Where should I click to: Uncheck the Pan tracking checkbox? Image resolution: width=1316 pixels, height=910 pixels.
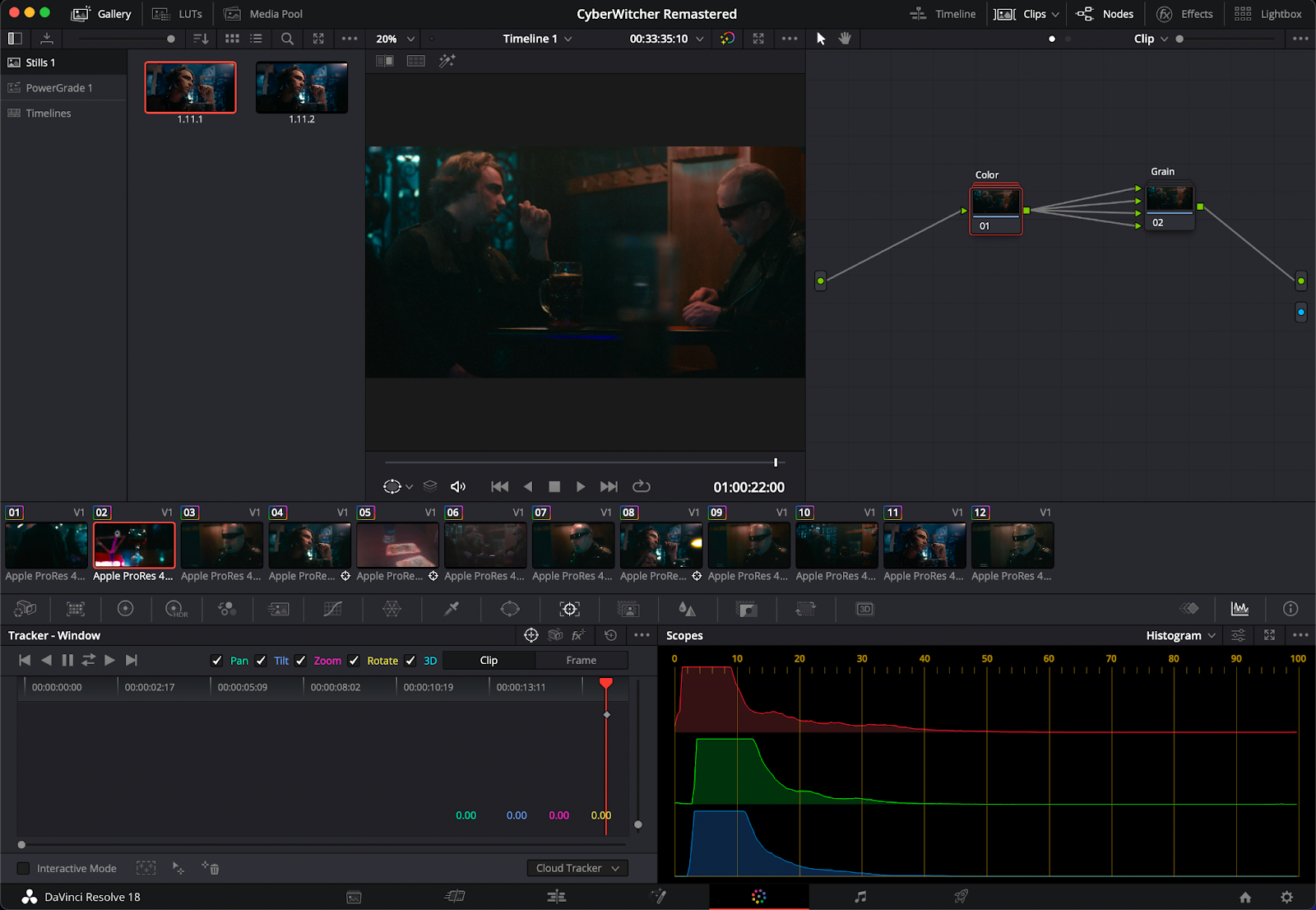pyautogui.click(x=217, y=661)
